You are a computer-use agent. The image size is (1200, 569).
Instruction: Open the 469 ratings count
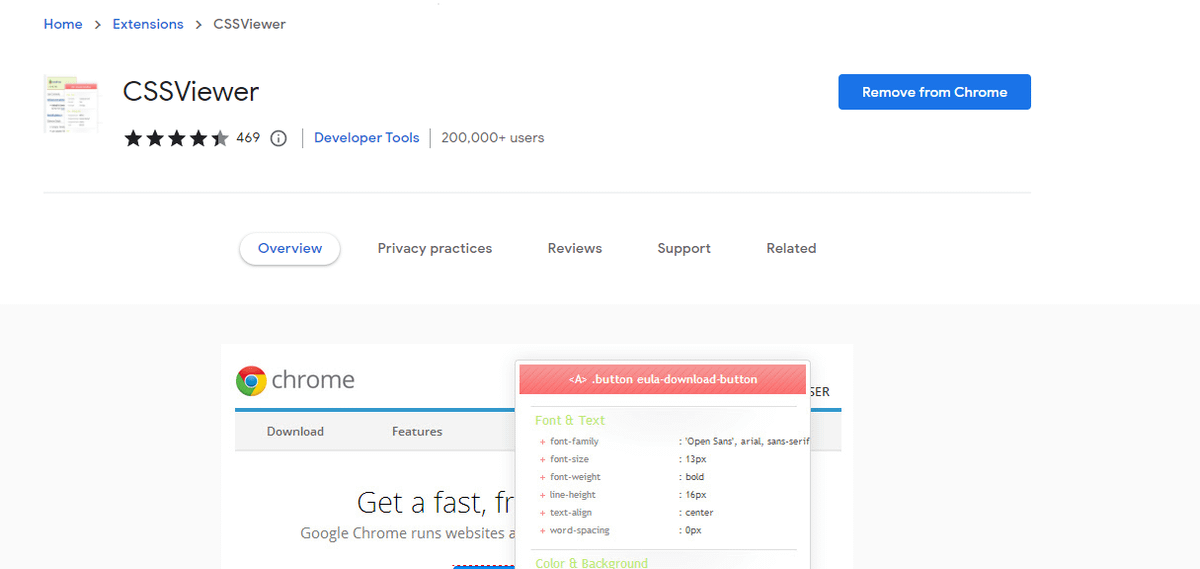(248, 138)
